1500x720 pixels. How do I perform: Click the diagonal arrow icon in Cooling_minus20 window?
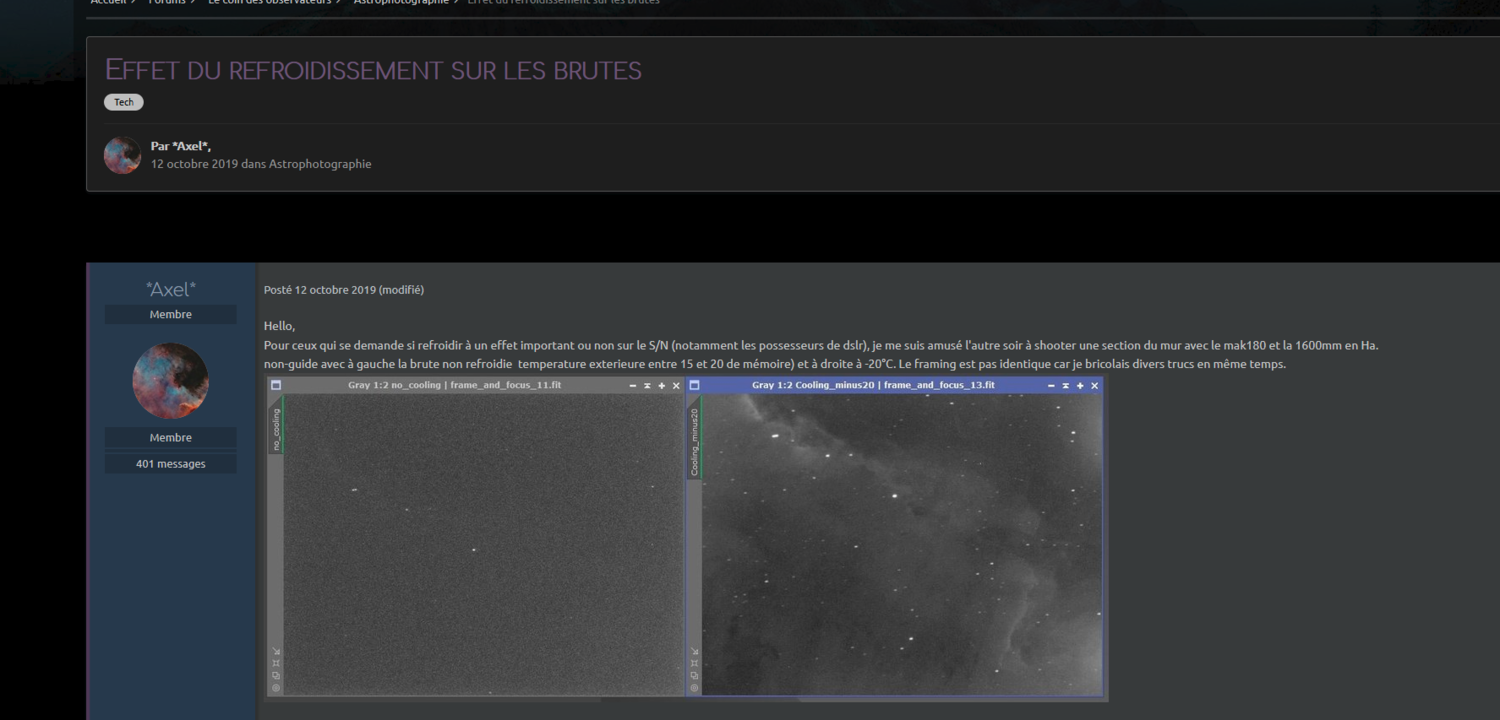pos(695,651)
